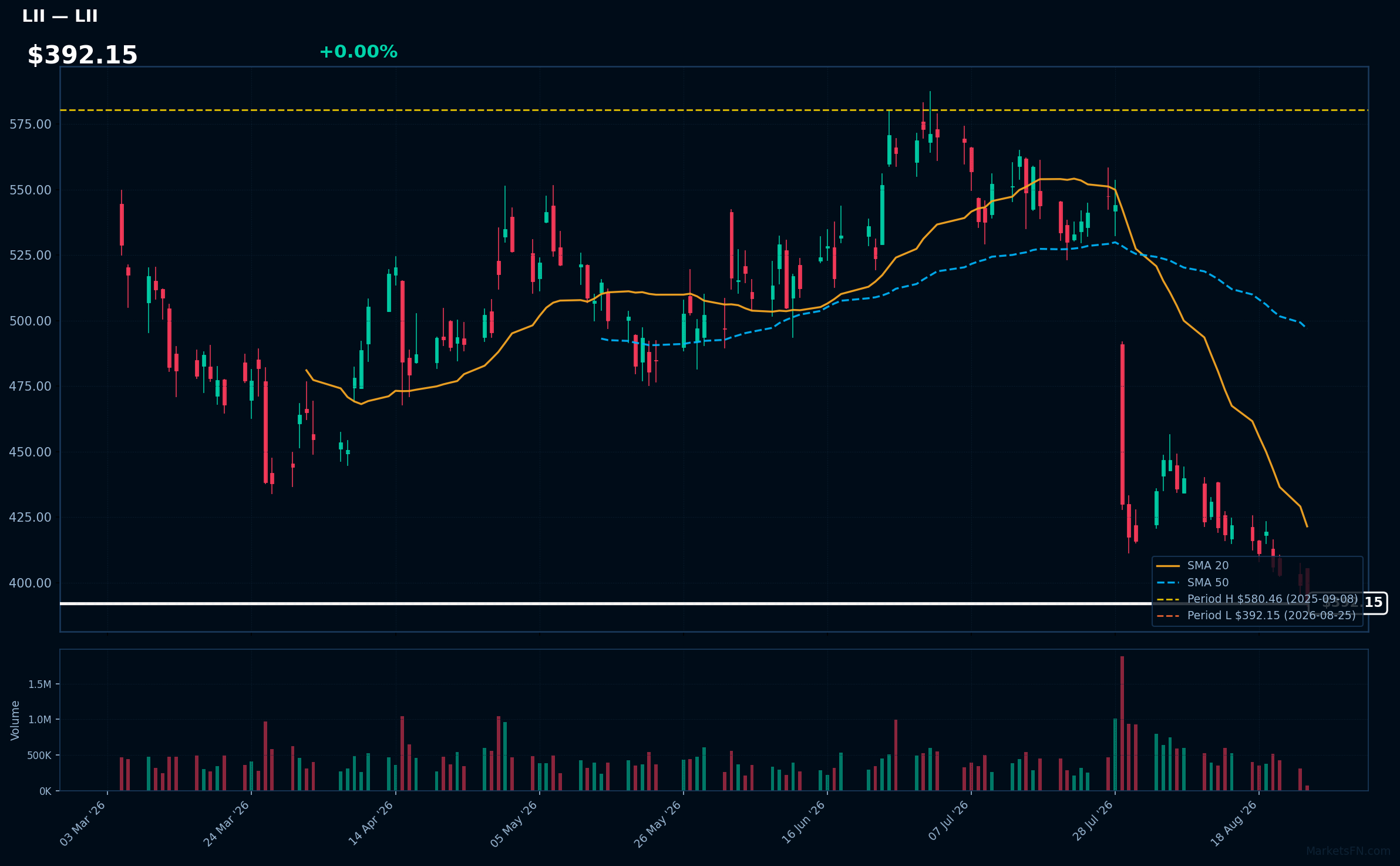Click the Volume axis title
Image resolution: width=1400 pixels, height=866 pixels.
15,720
